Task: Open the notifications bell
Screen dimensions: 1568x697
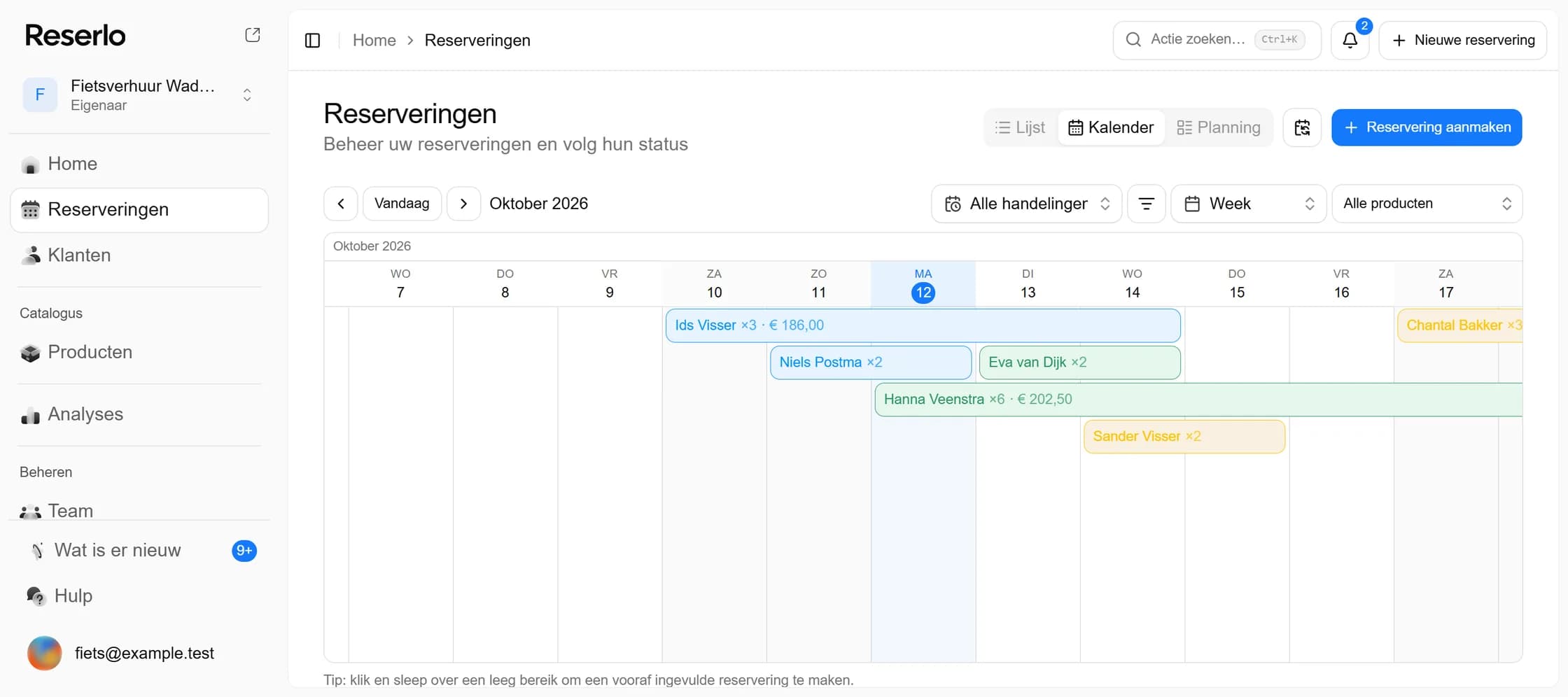Action: pyautogui.click(x=1350, y=40)
